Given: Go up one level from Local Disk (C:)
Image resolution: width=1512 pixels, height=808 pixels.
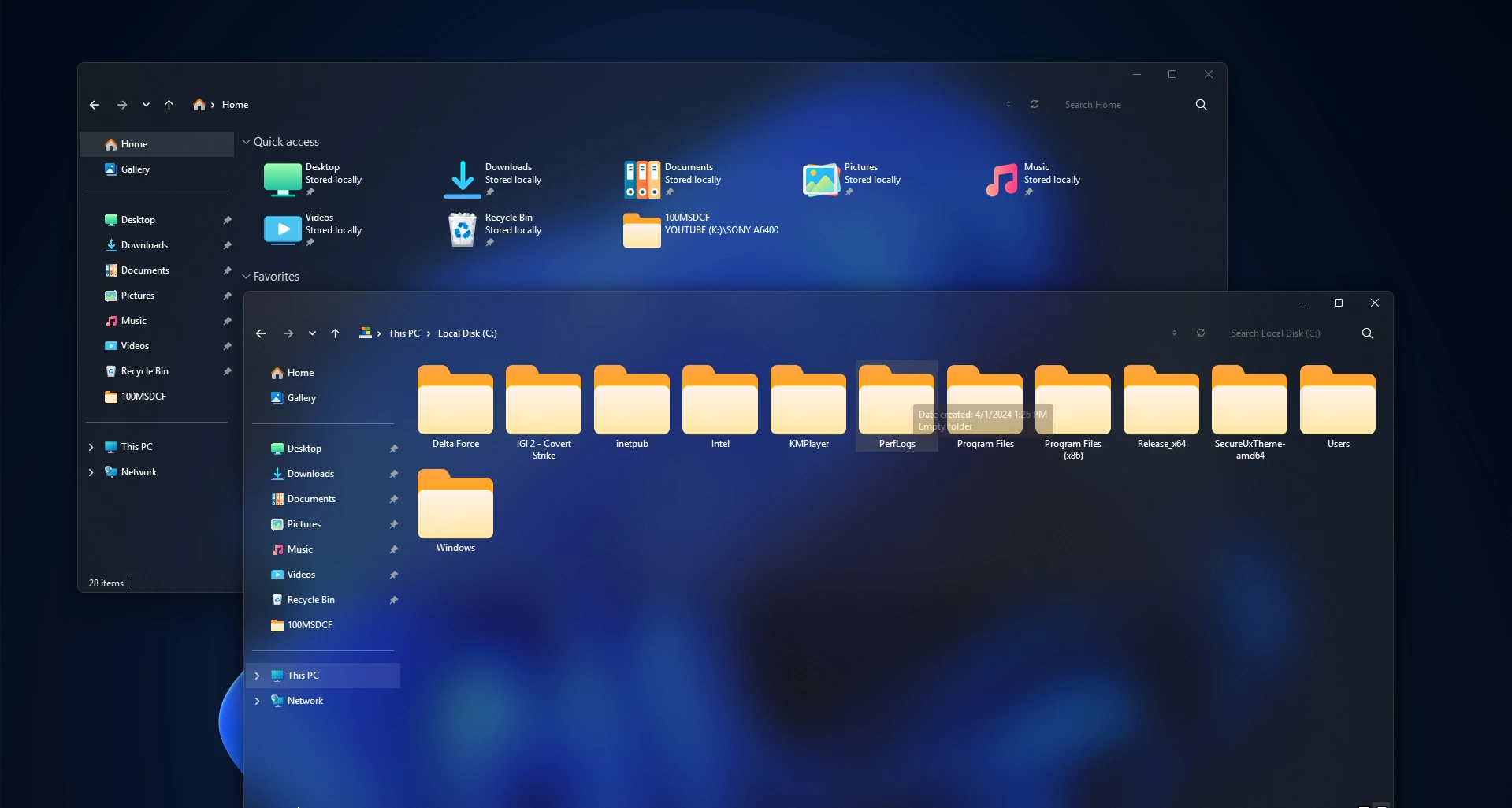Looking at the screenshot, I should point(335,333).
